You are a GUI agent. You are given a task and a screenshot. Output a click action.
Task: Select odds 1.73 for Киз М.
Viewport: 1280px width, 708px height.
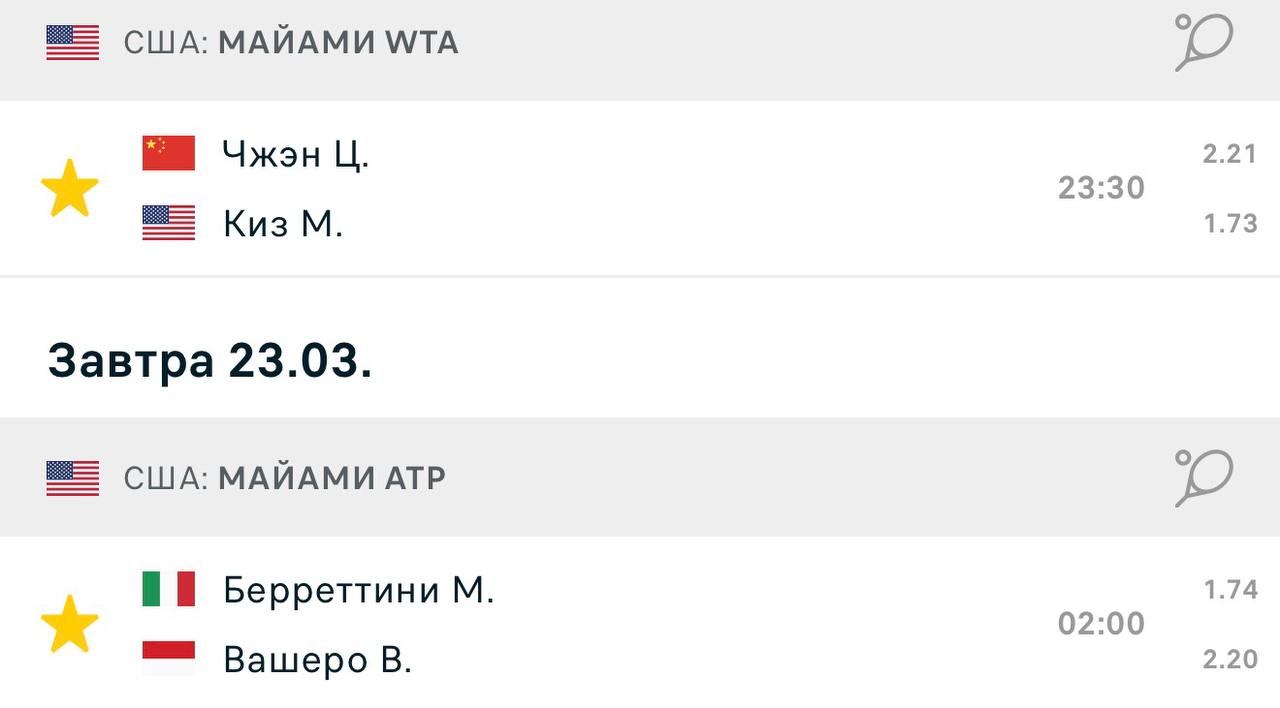1229,223
